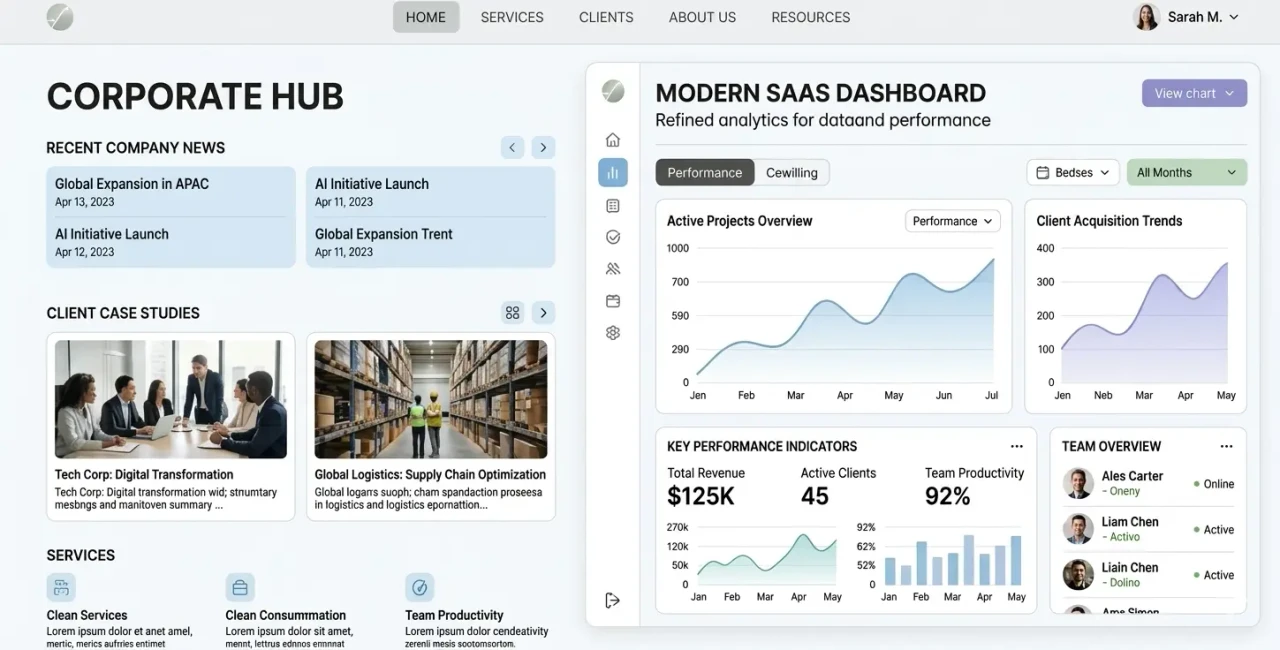The width and height of the screenshot is (1280, 650).
Task: Open the sidebar settings gear icon
Action: 613,333
